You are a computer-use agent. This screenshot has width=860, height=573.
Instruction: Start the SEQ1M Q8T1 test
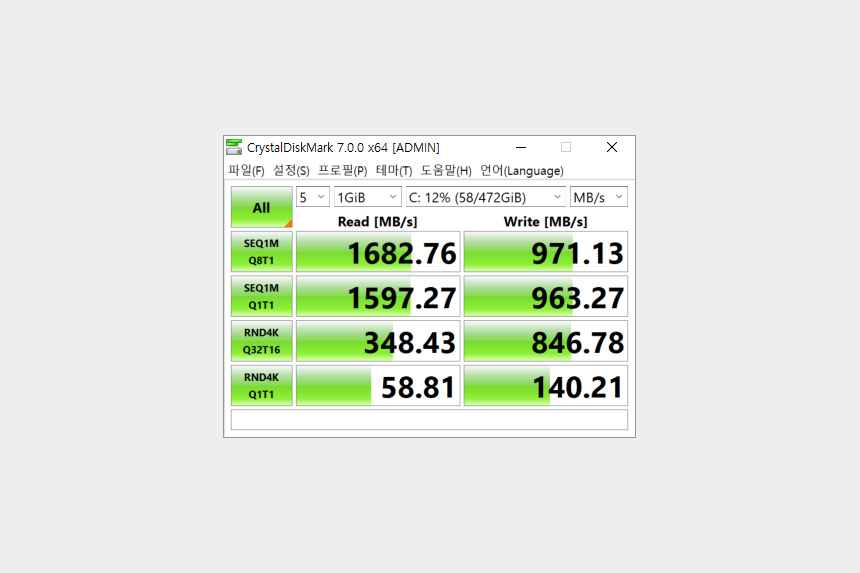pos(262,252)
